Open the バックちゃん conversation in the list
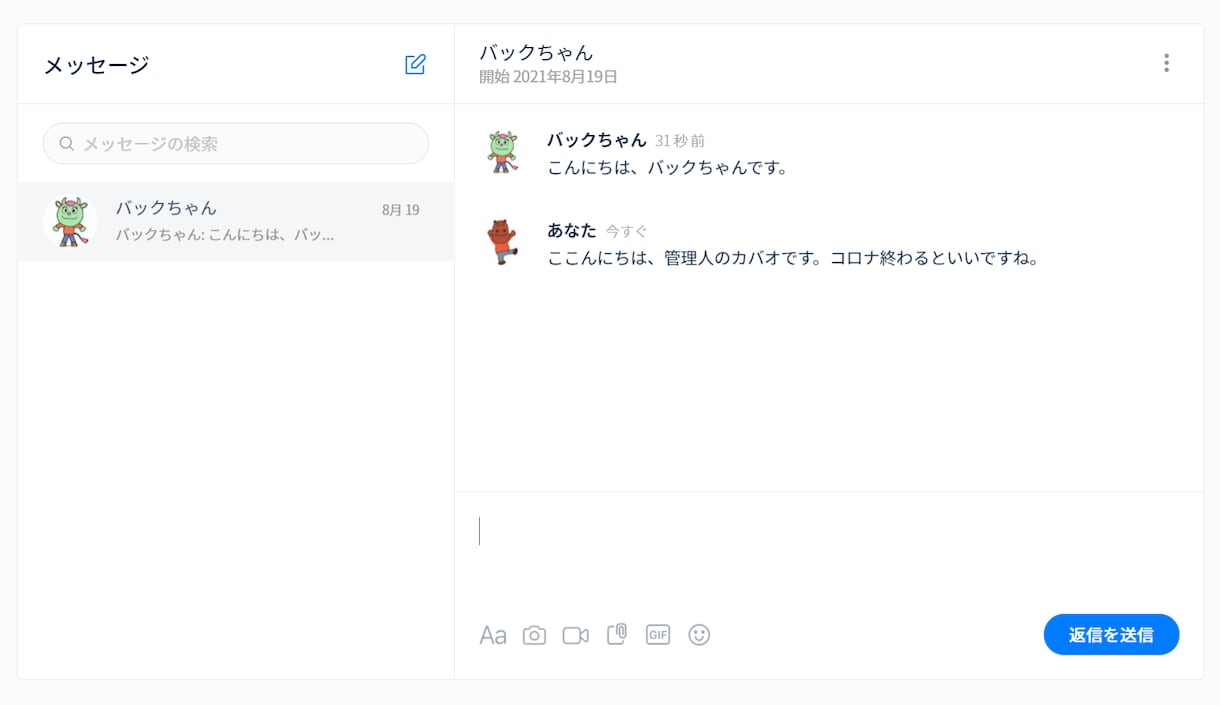The height and width of the screenshot is (705, 1220). point(236,222)
